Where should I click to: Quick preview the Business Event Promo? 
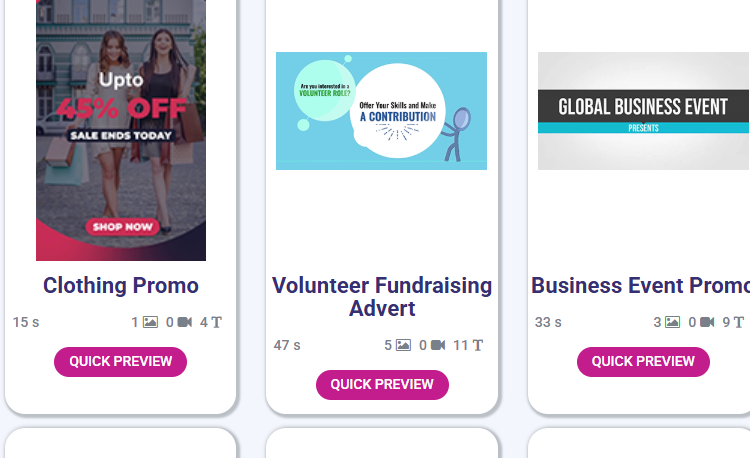click(x=643, y=361)
